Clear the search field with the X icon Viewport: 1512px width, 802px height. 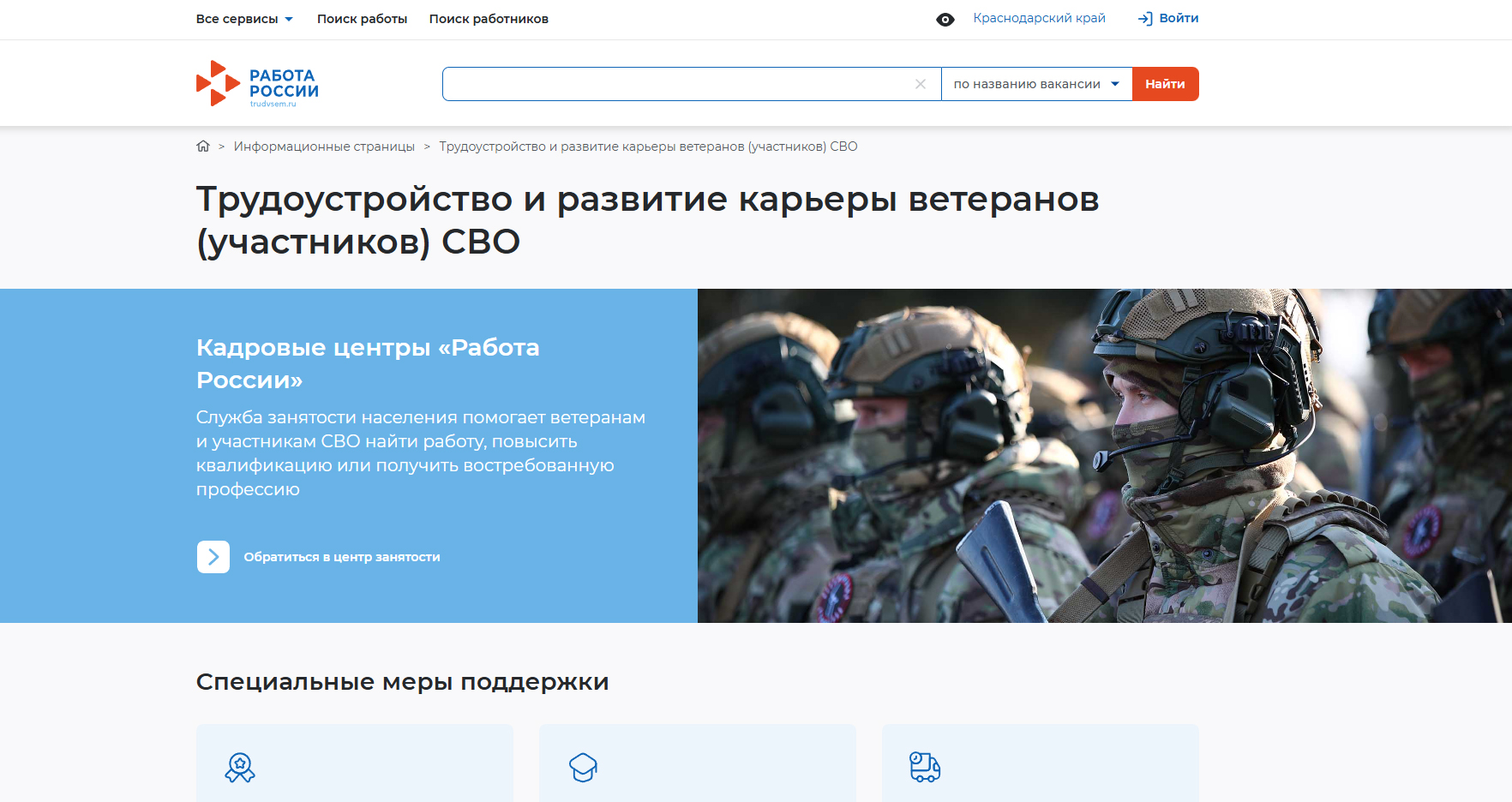[x=921, y=84]
